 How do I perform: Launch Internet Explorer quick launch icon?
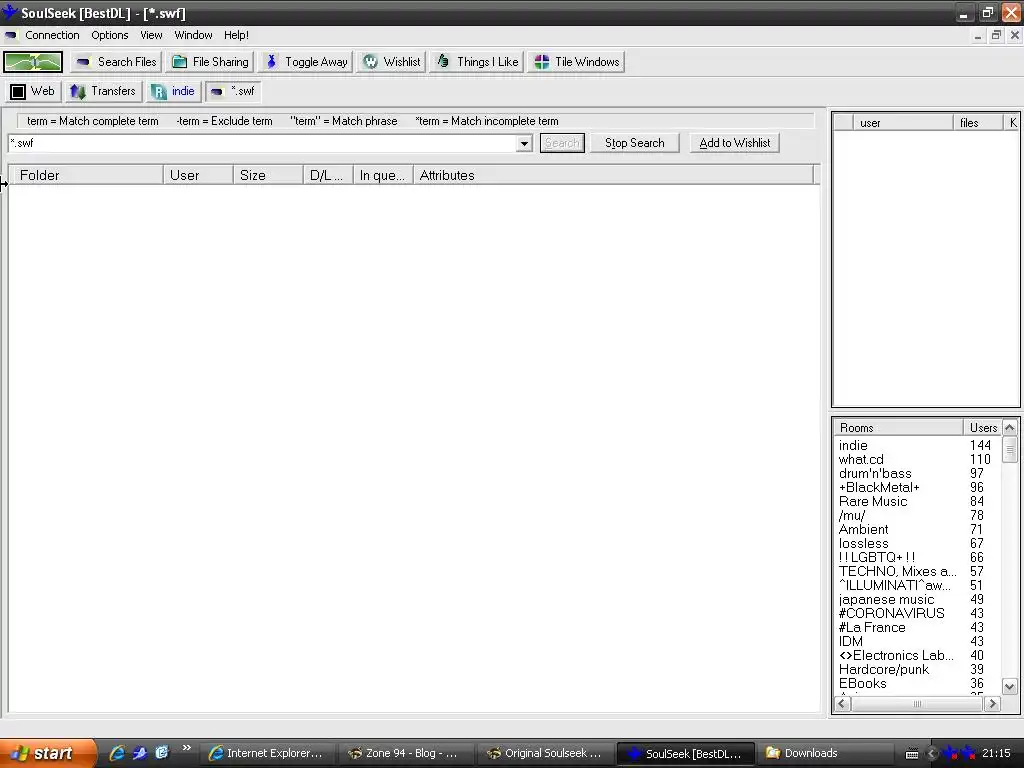(x=117, y=753)
